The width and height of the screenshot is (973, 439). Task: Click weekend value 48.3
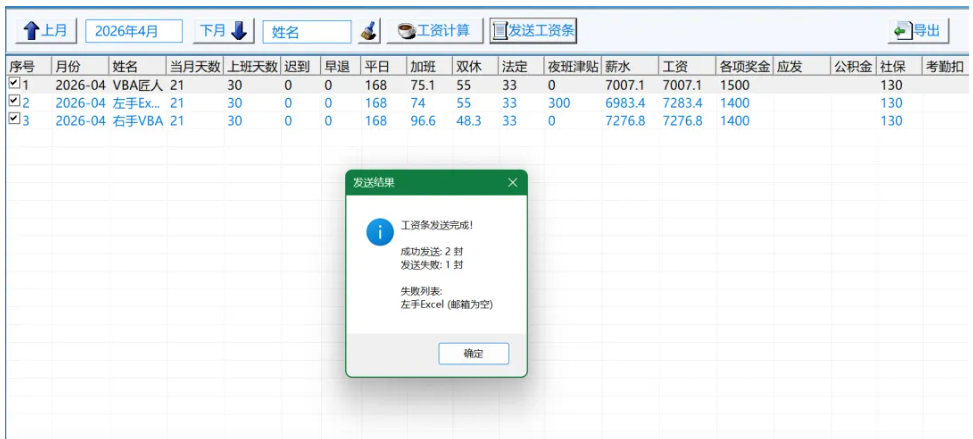click(469, 121)
